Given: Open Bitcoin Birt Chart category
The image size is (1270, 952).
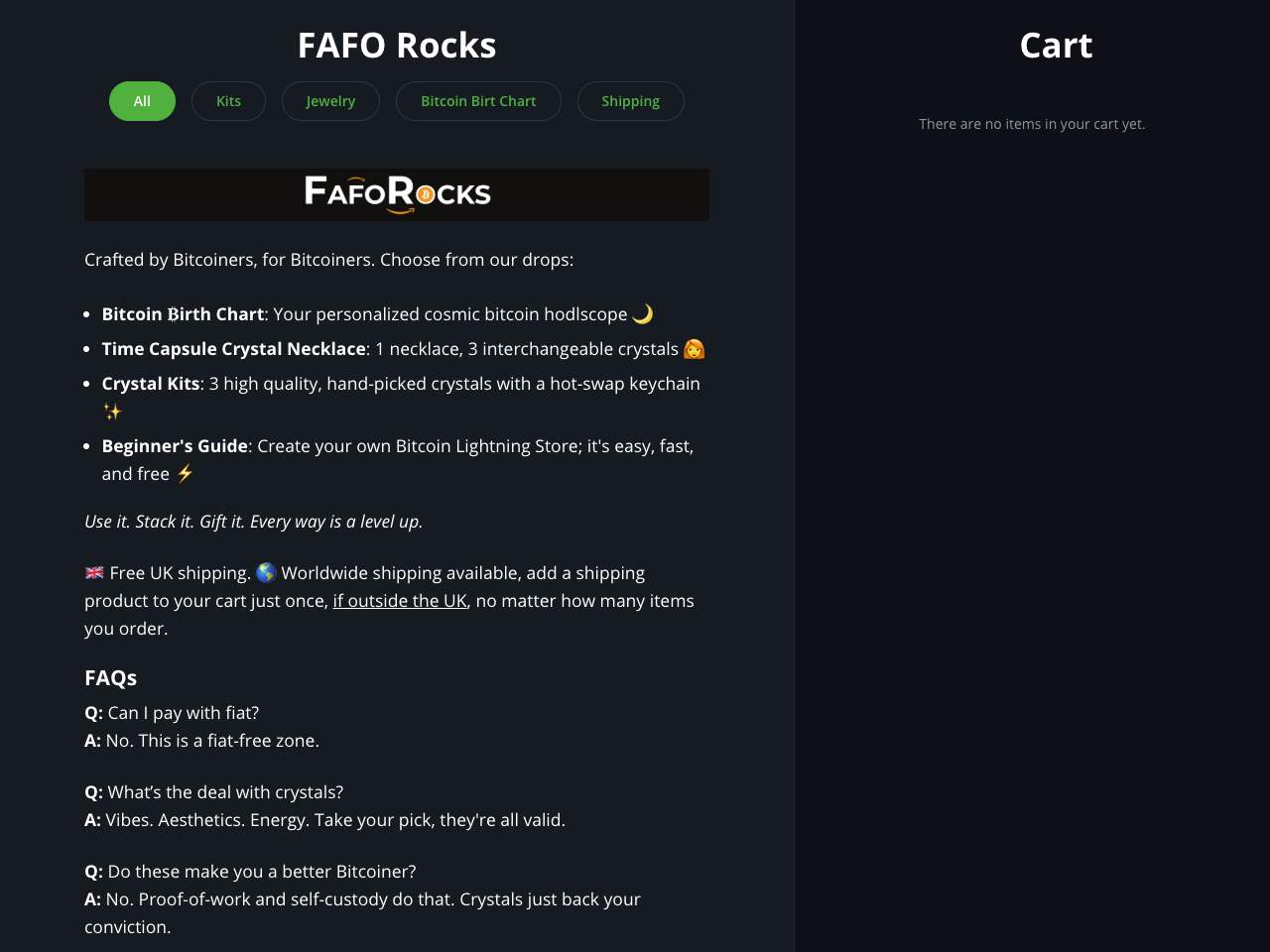Looking at the screenshot, I should [478, 101].
